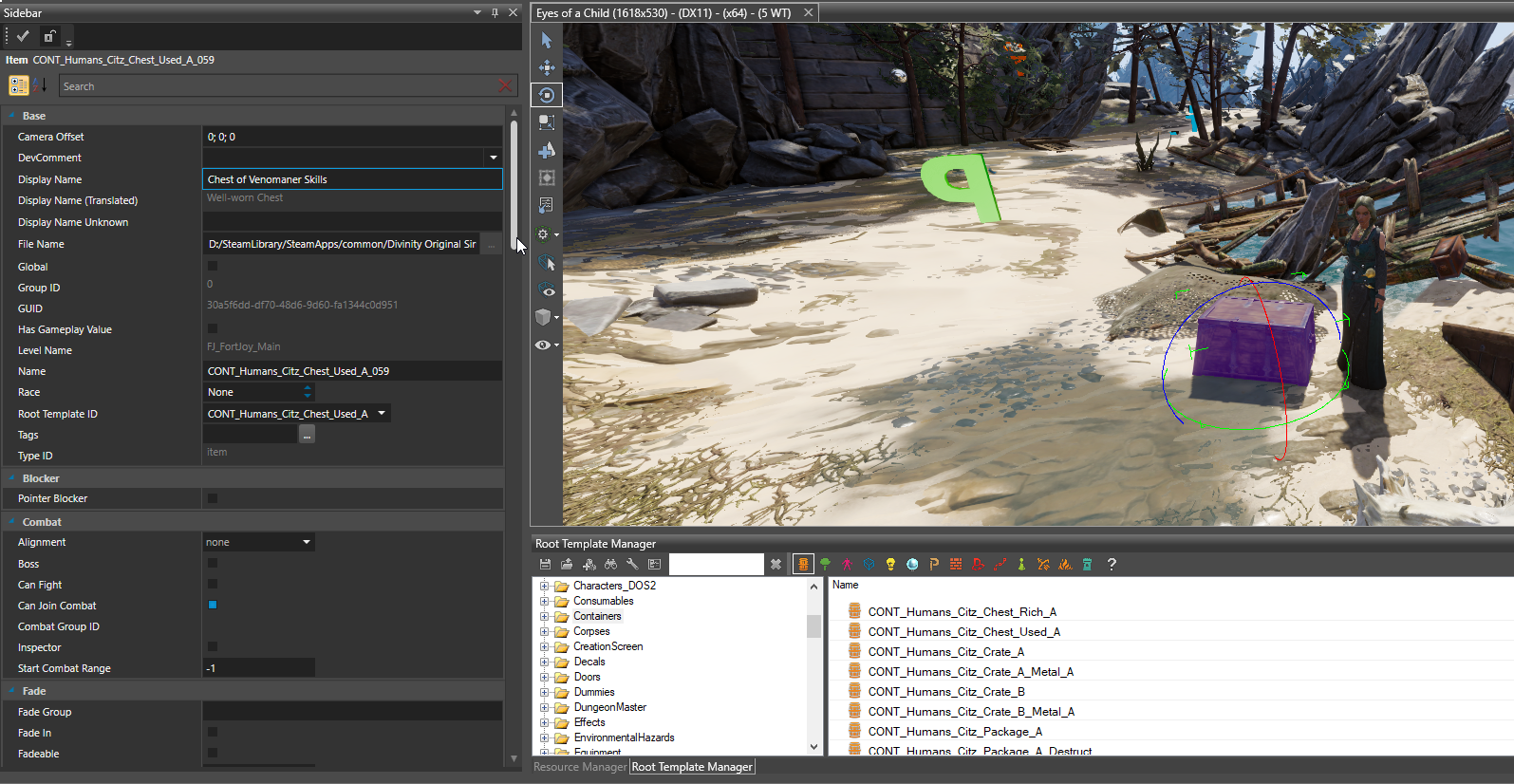Toggle the Has Gameplay Value checkbox
The height and width of the screenshot is (784, 1514).
coord(213,328)
